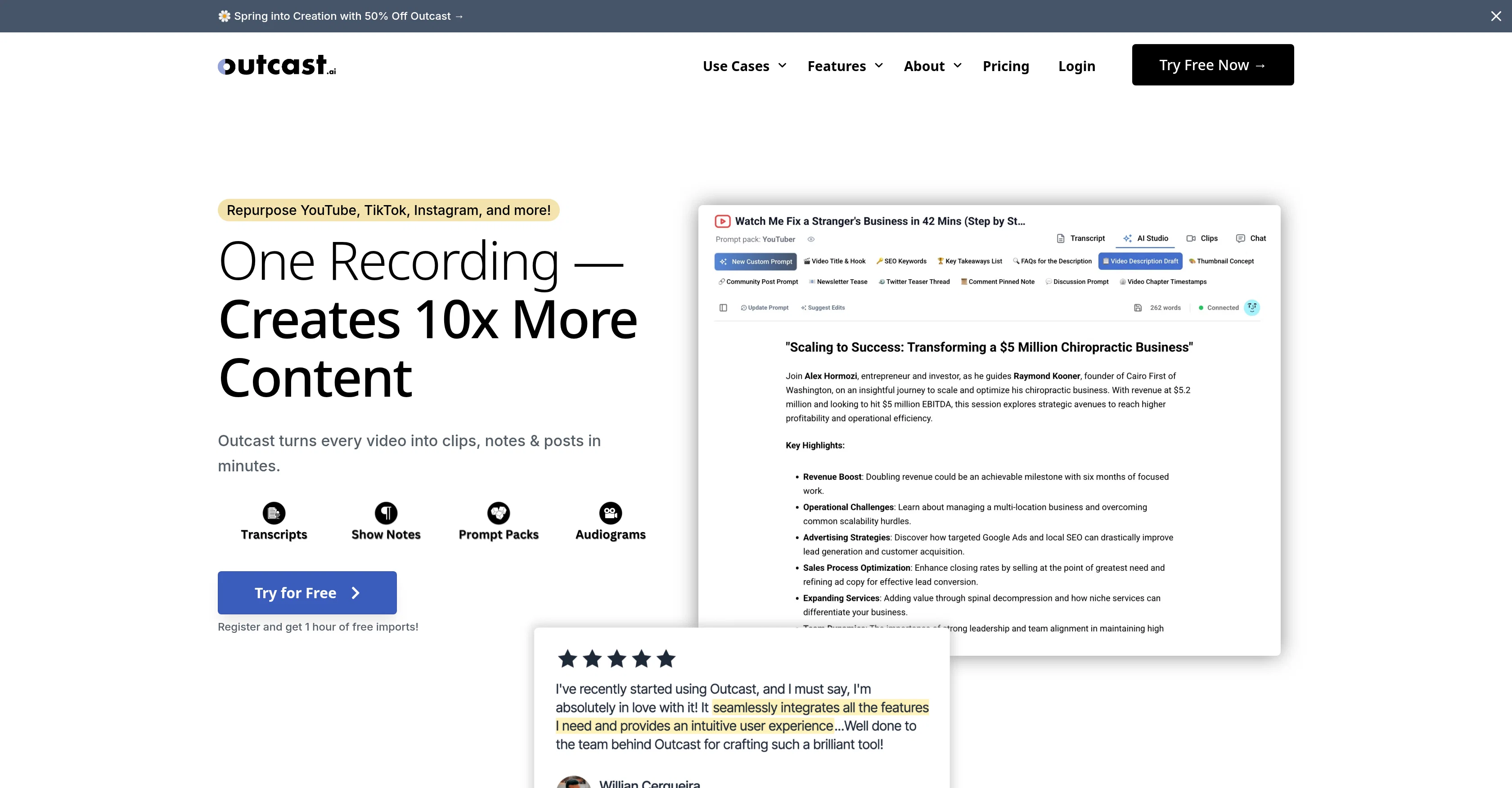Click the five-star rating in the review
This screenshot has height=788, width=1512.
click(616, 659)
